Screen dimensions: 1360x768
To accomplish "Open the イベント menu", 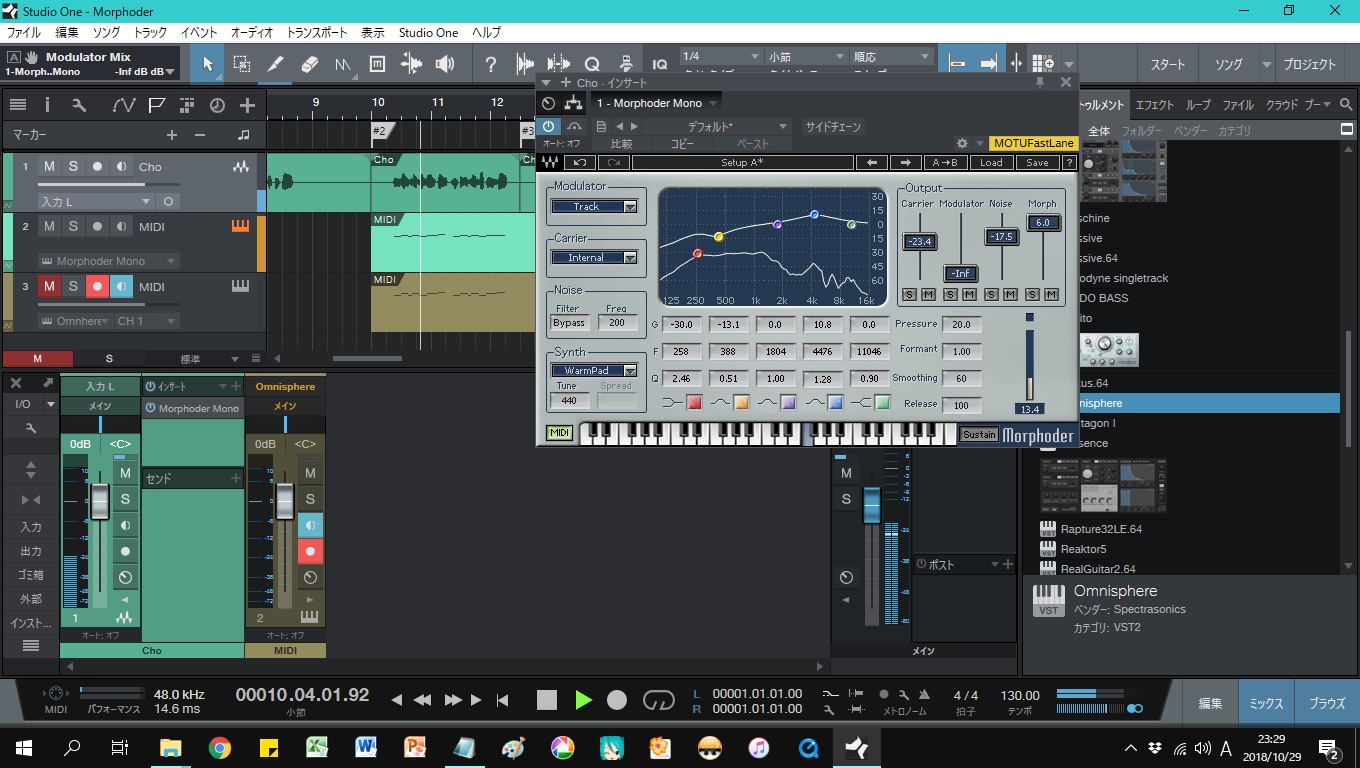I will (x=197, y=32).
